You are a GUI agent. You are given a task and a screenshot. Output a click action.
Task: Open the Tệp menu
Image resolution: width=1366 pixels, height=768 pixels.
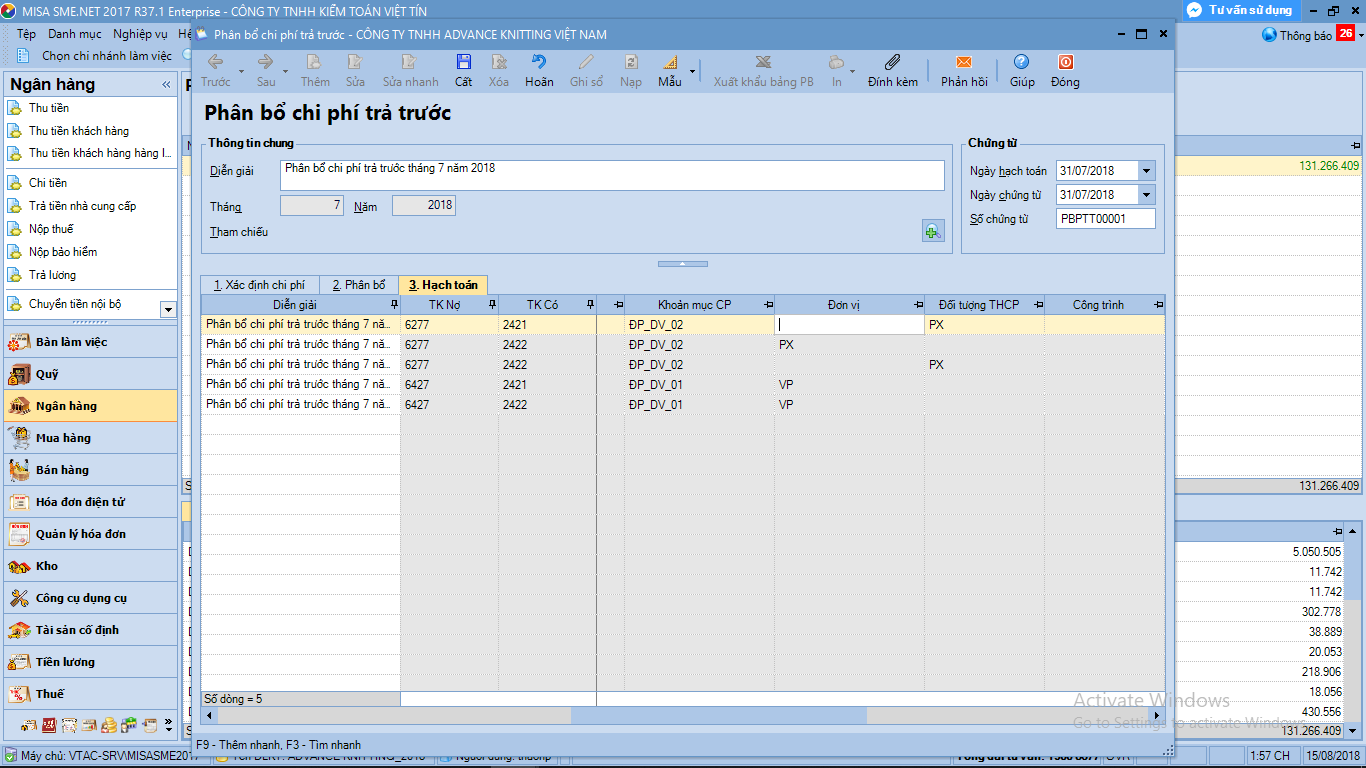pyautogui.click(x=26, y=34)
